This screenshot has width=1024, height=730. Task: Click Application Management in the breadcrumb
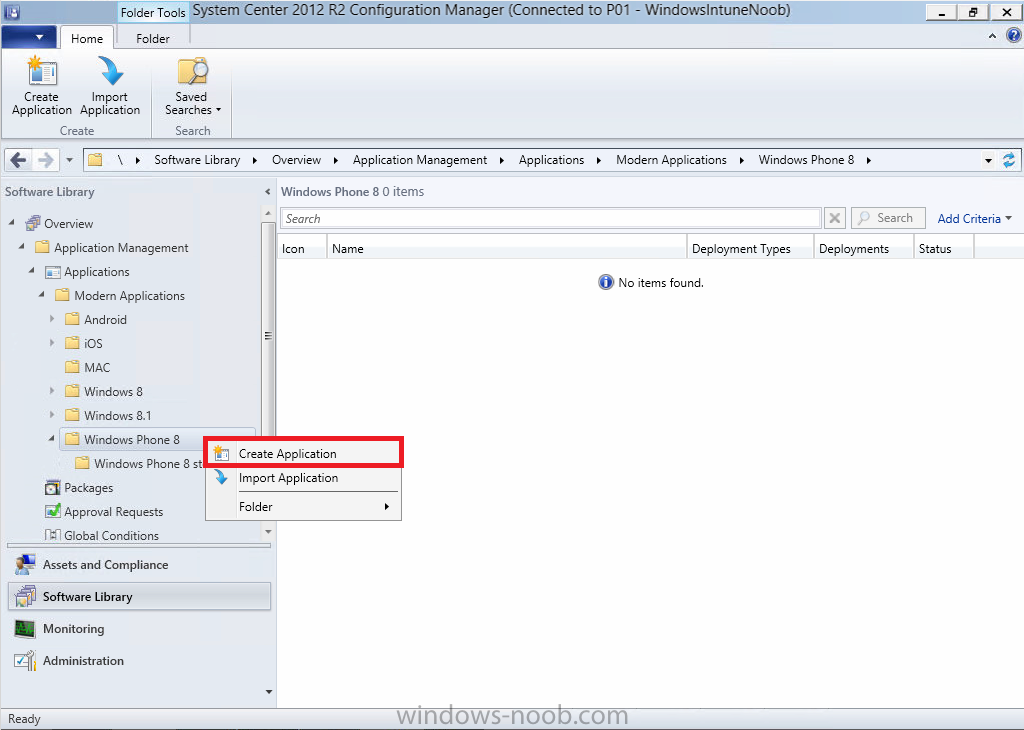pyautogui.click(x=420, y=160)
